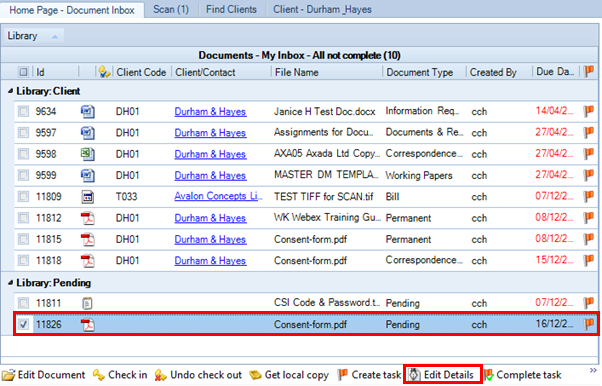The image size is (602, 386).
Task: Tick the checkbox for document 11812
Action: pos(23,218)
